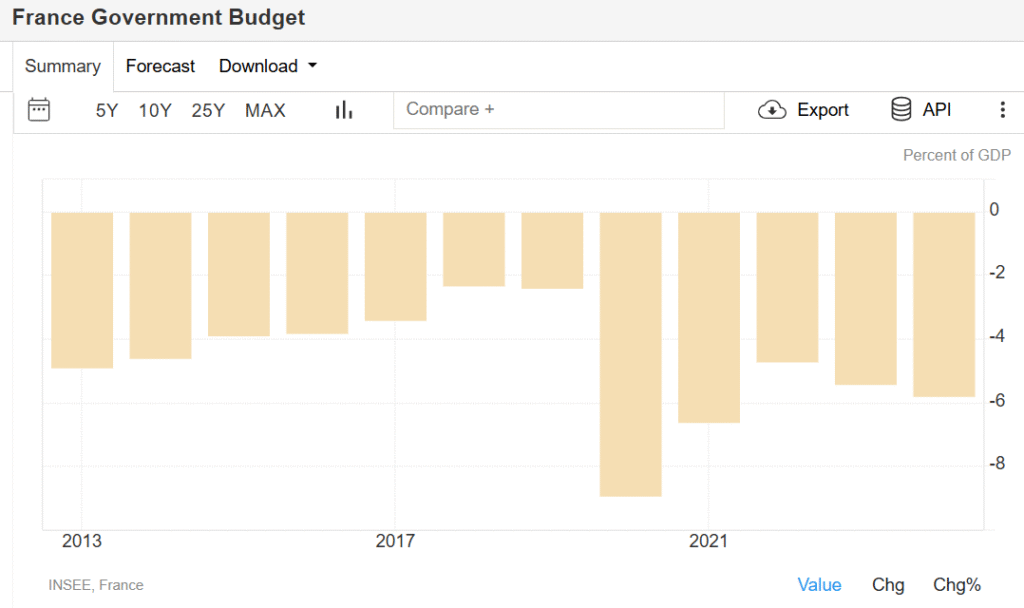Select the 5Y time range
Image resolution: width=1024 pixels, height=608 pixels.
107,110
